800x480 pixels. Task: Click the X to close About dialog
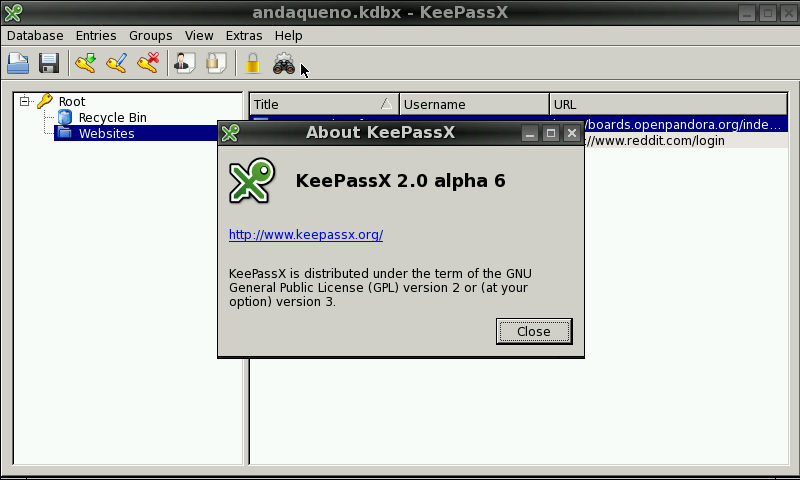tap(572, 133)
